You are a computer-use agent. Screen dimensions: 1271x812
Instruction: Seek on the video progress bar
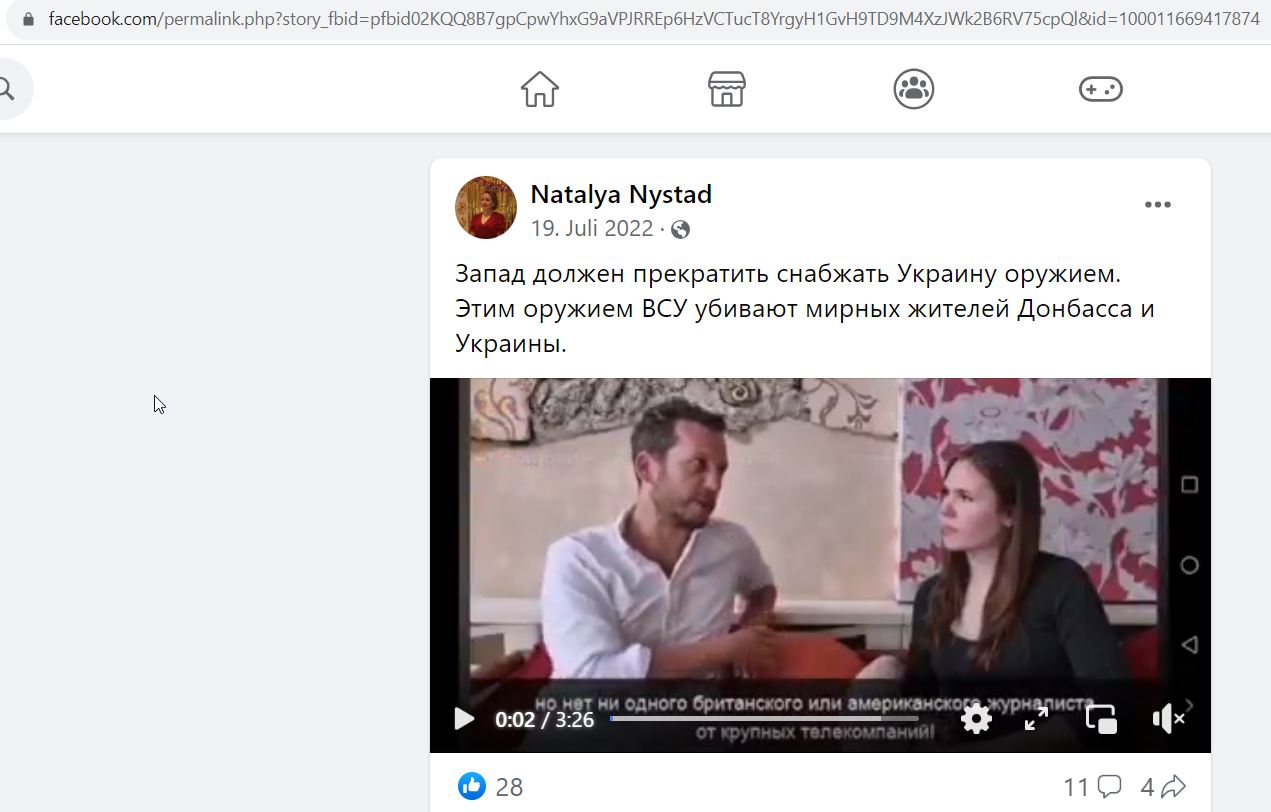coord(764,718)
